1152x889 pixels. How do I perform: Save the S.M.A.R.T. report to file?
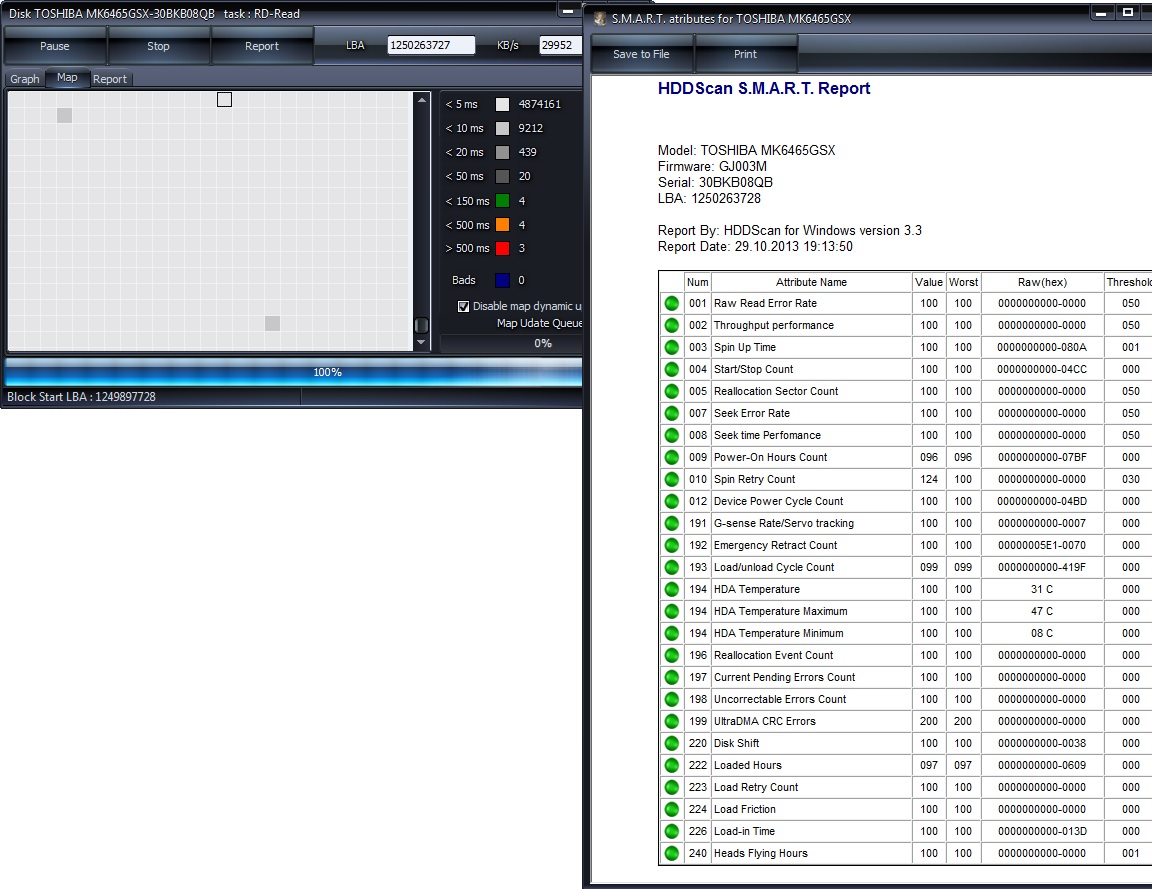click(x=641, y=54)
